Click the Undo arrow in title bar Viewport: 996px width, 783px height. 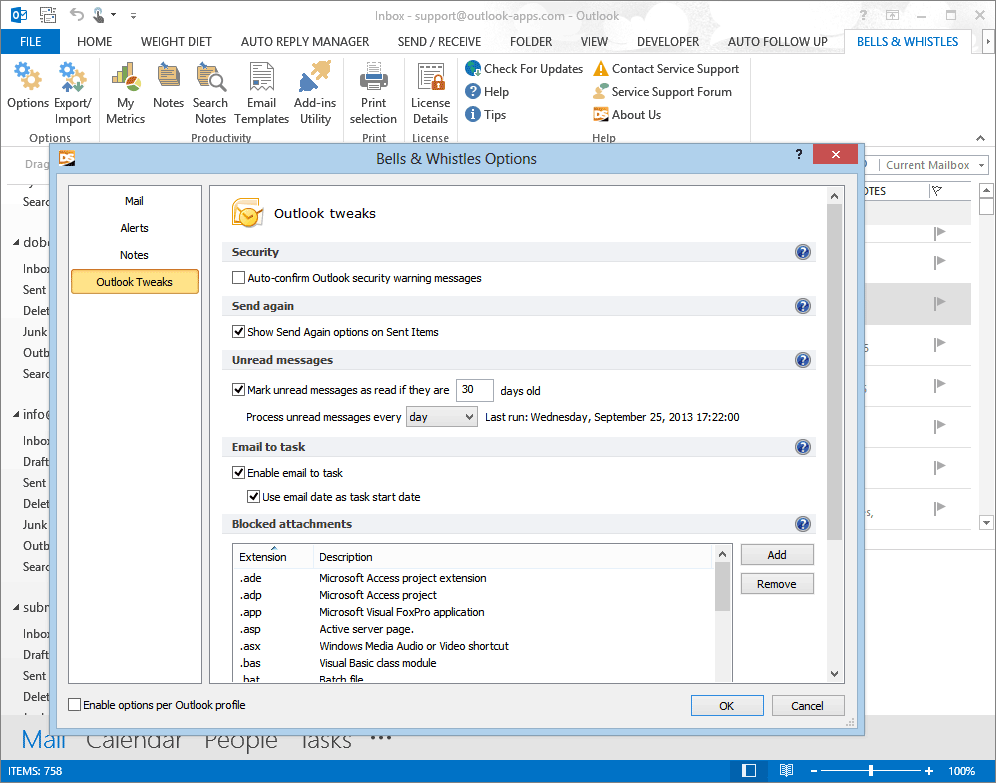[x=77, y=14]
